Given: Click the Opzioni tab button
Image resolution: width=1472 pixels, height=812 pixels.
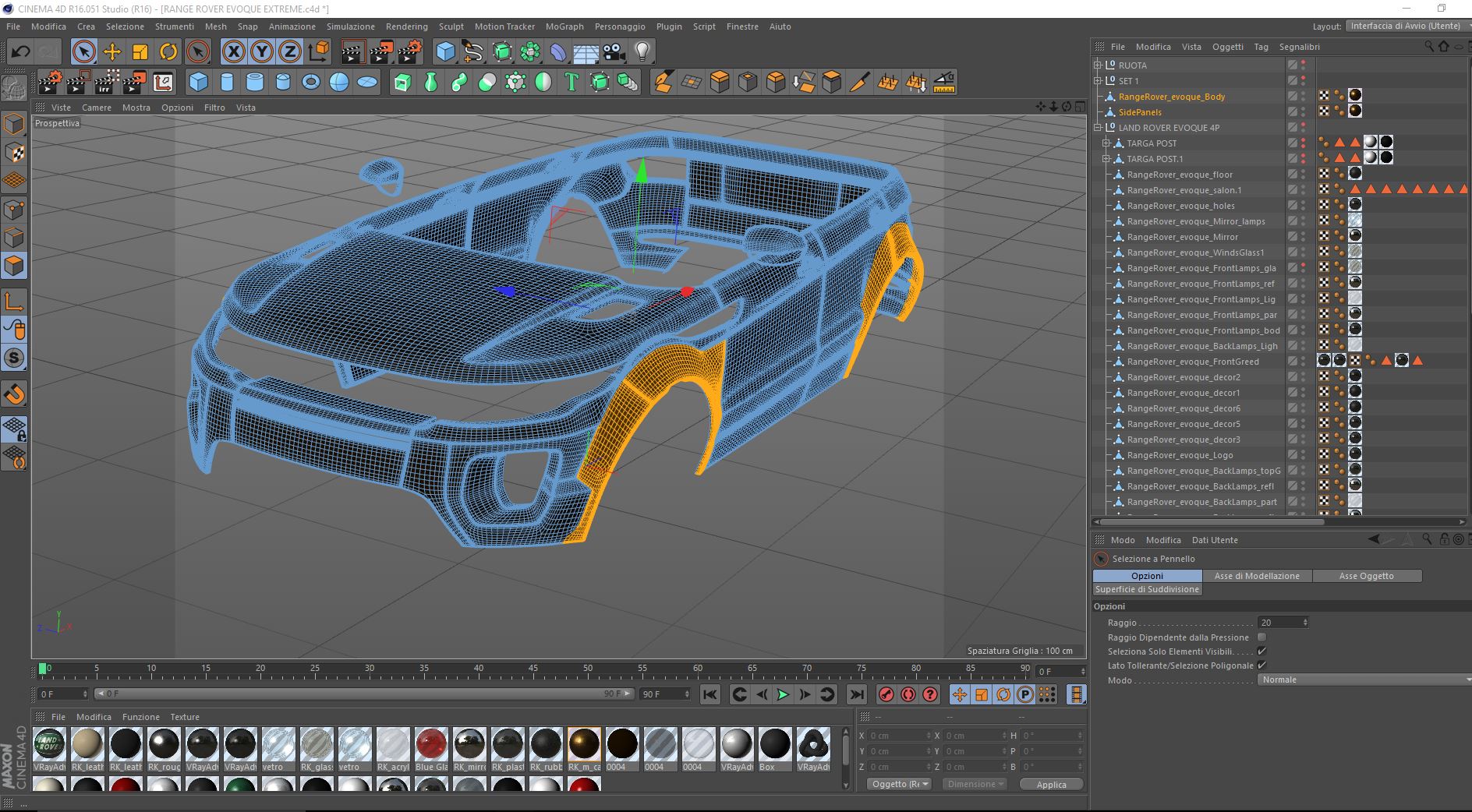Looking at the screenshot, I should pos(1147,576).
